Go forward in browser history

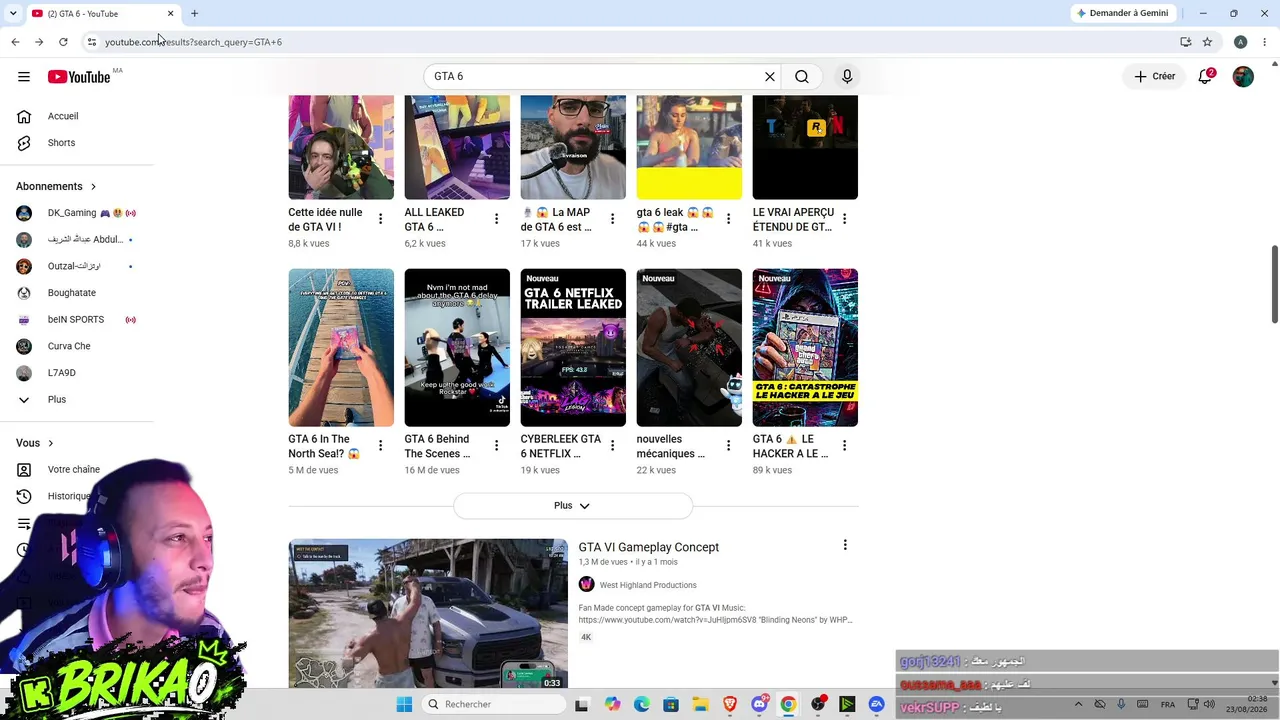click(x=39, y=42)
